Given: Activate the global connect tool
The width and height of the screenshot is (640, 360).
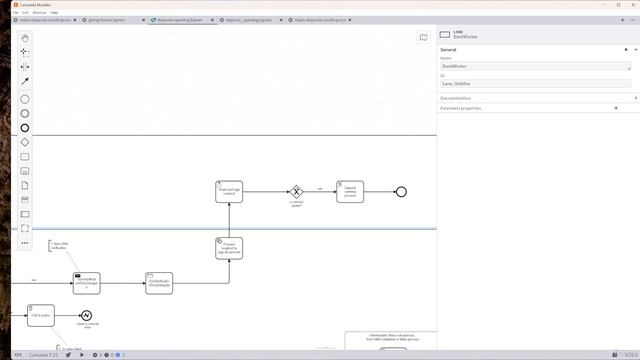Looking at the screenshot, I should [x=25, y=81].
